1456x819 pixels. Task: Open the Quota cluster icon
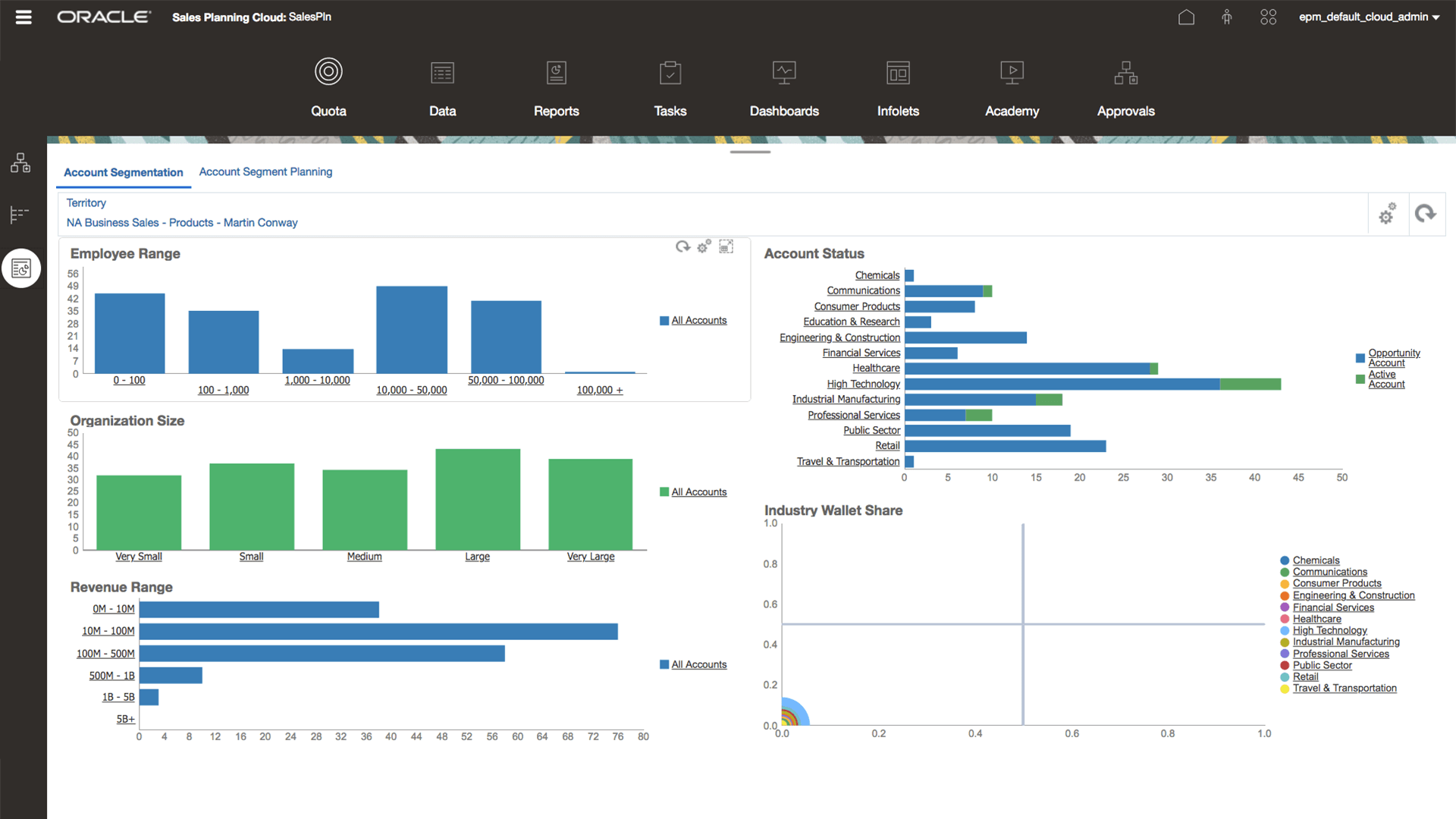[x=328, y=72]
